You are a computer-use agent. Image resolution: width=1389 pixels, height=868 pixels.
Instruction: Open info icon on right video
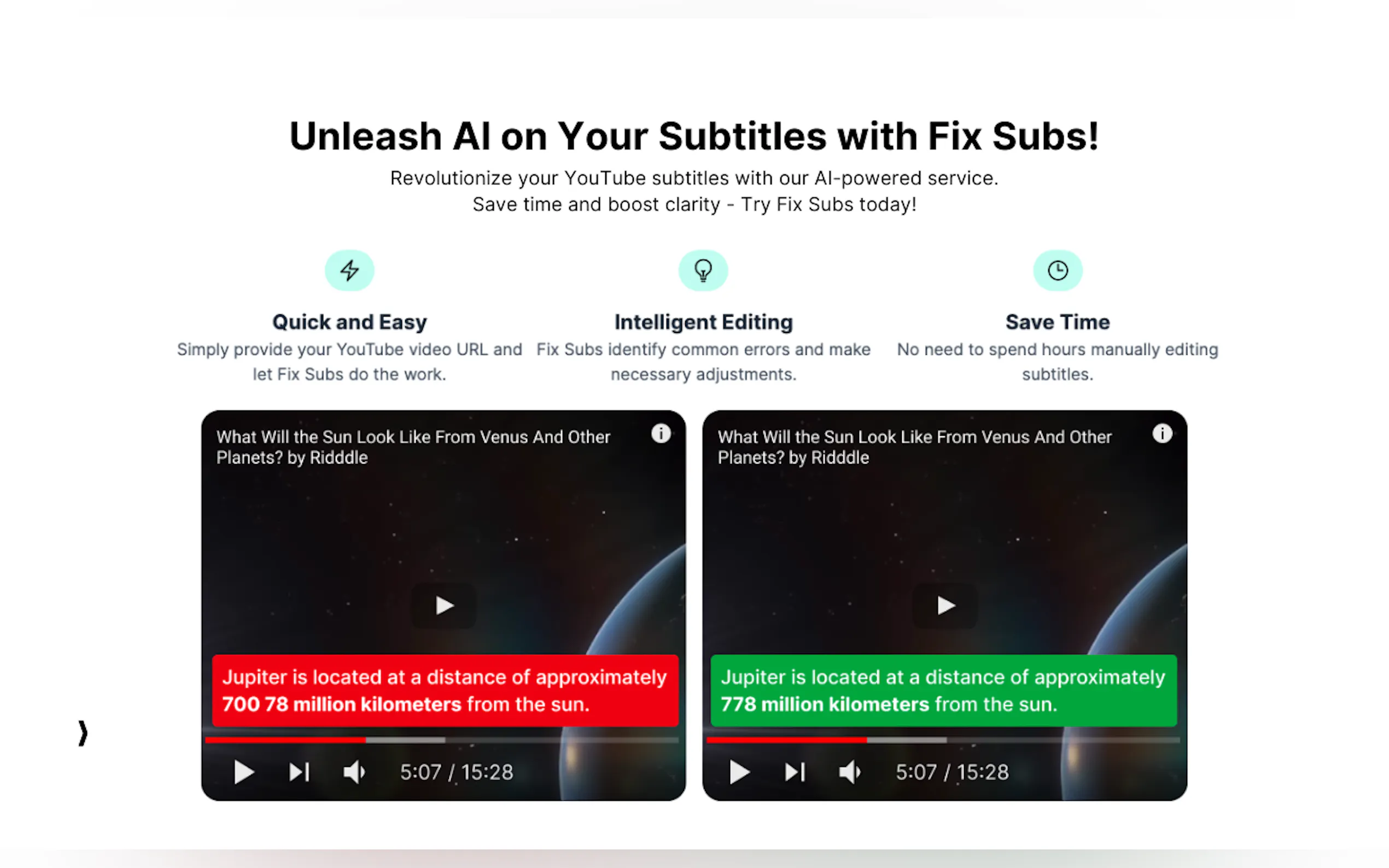[x=1162, y=433]
